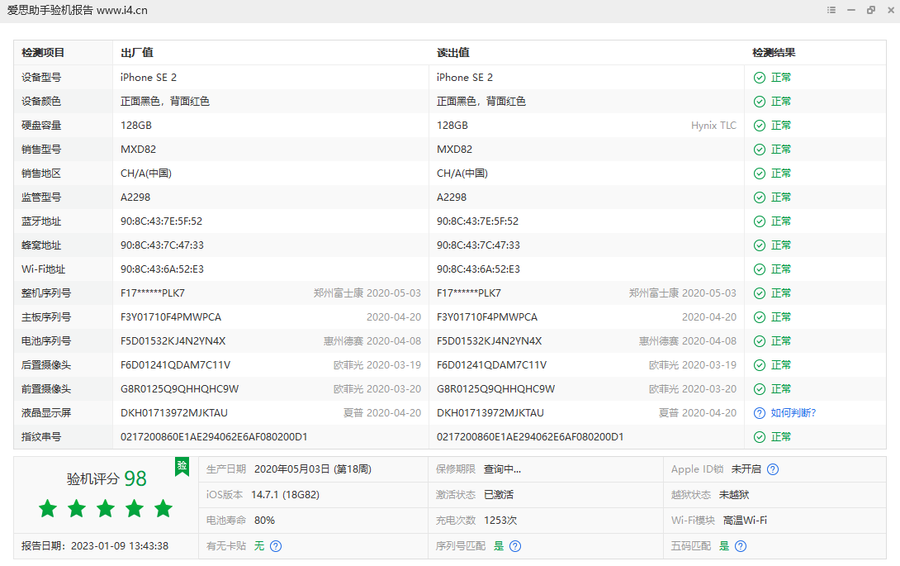Click the green 验 ribbon badge
This screenshot has height=566, width=900.
(x=182, y=467)
